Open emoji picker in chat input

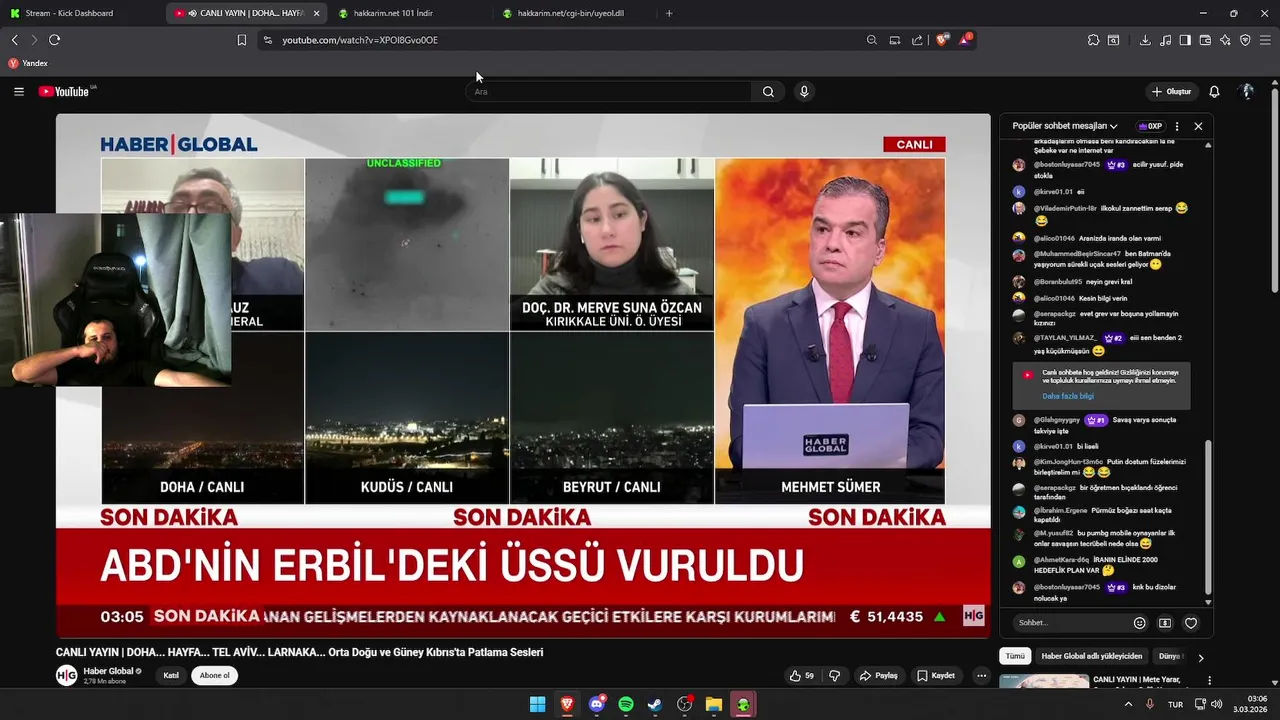pyautogui.click(x=1139, y=623)
